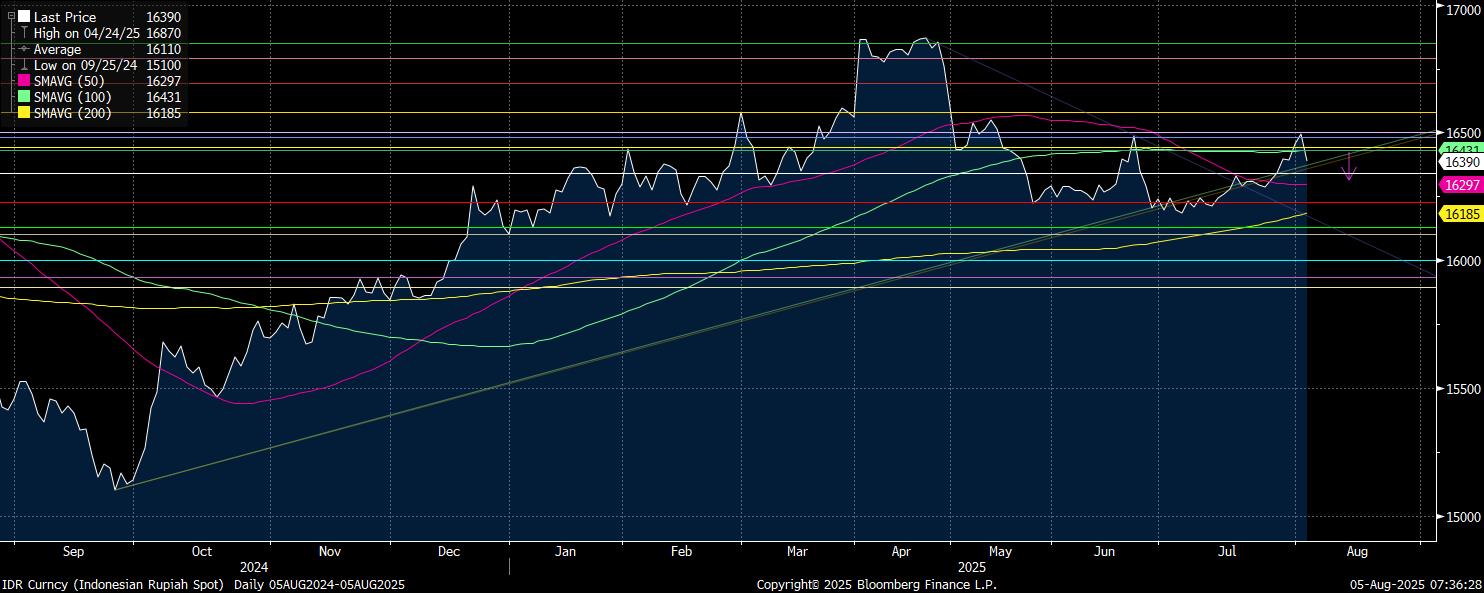
Task: Click the Average marker icon in legend
Action: click(x=24, y=50)
